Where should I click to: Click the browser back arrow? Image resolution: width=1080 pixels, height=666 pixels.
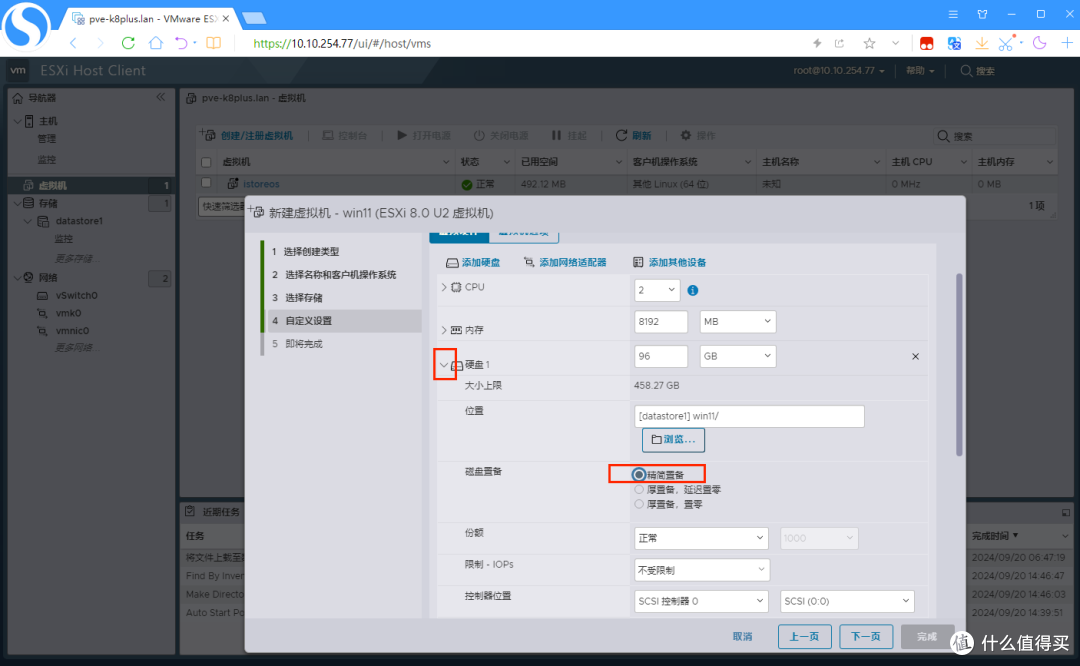coord(73,43)
